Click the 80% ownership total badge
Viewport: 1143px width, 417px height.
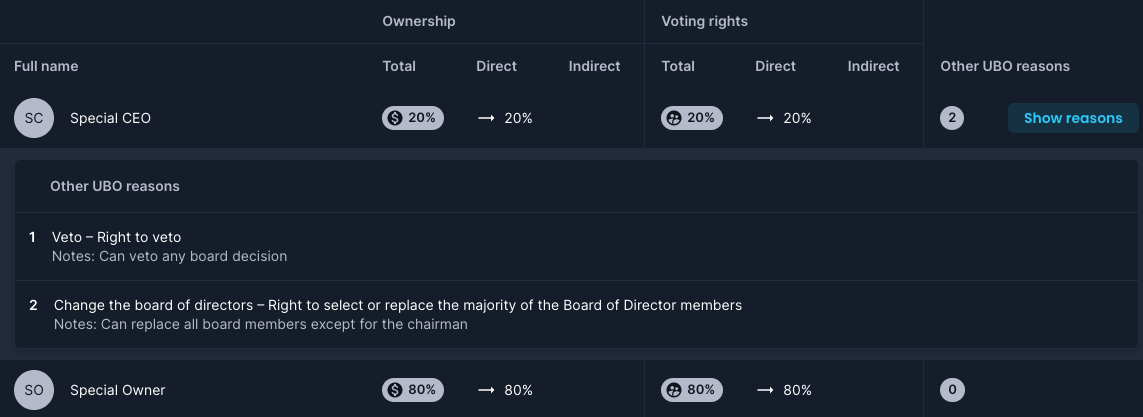pos(413,390)
